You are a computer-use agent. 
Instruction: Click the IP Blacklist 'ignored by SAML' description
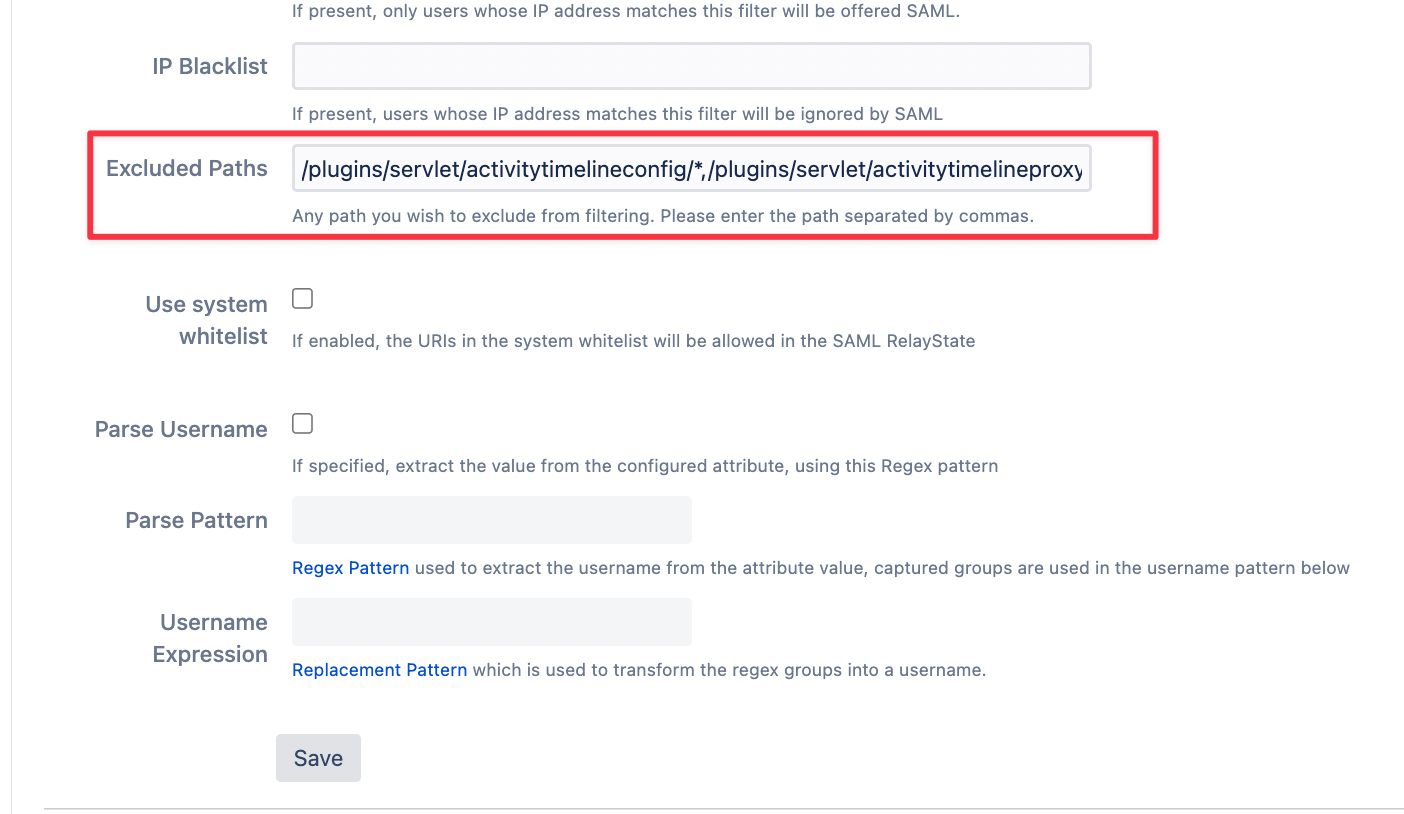pyautogui.click(x=617, y=114)
